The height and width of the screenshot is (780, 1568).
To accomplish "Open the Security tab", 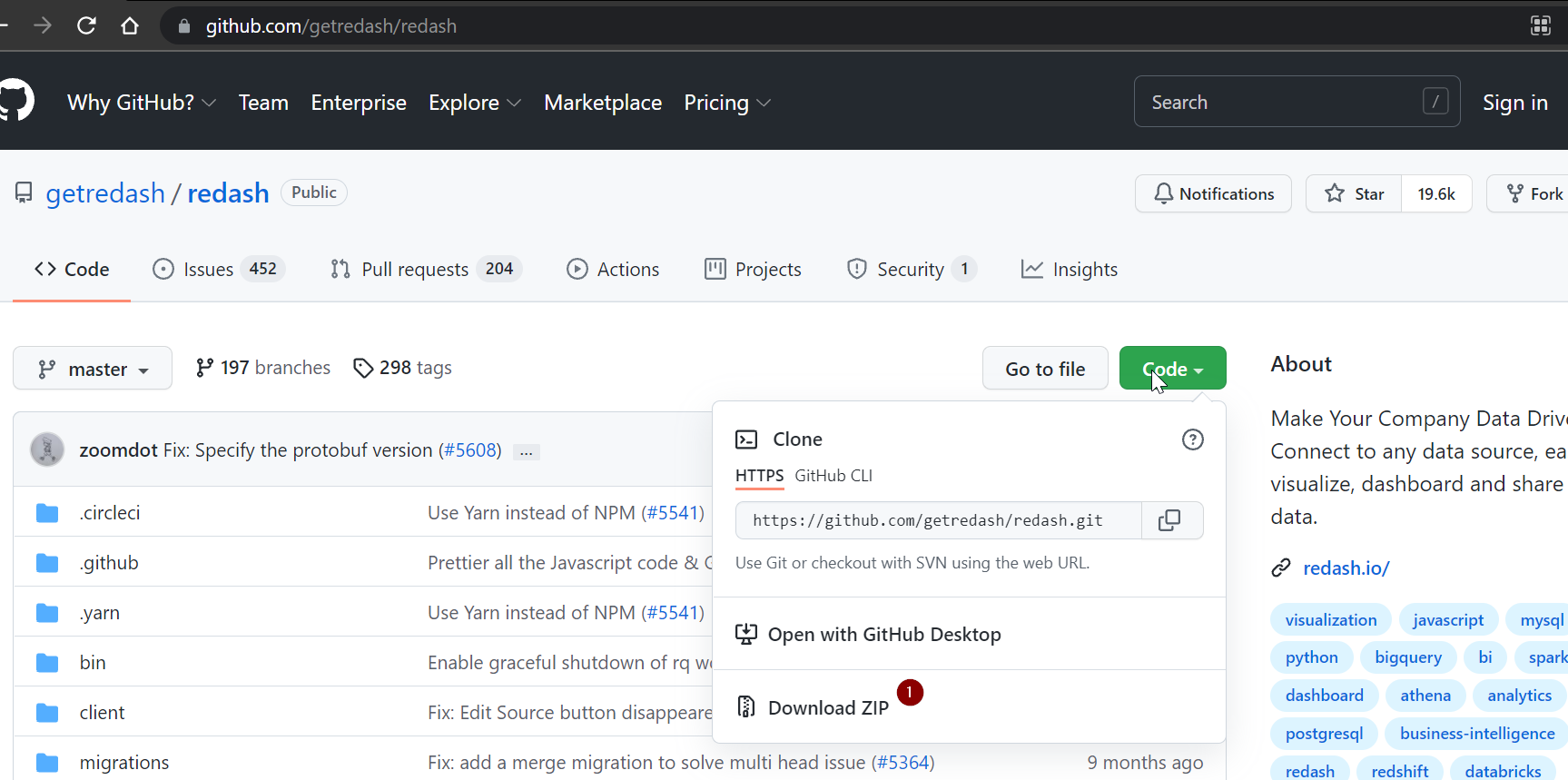I will 912,270.
